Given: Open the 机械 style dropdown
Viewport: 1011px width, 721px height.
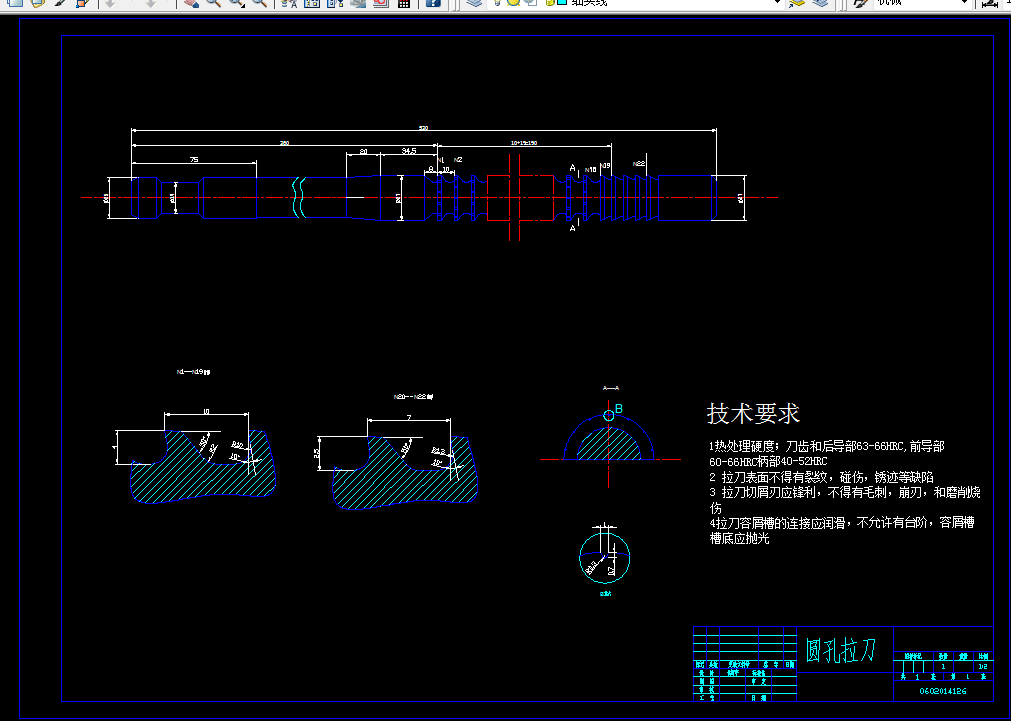Looking at the screenshot, I should pyautogui.click(x=963, y=4).
